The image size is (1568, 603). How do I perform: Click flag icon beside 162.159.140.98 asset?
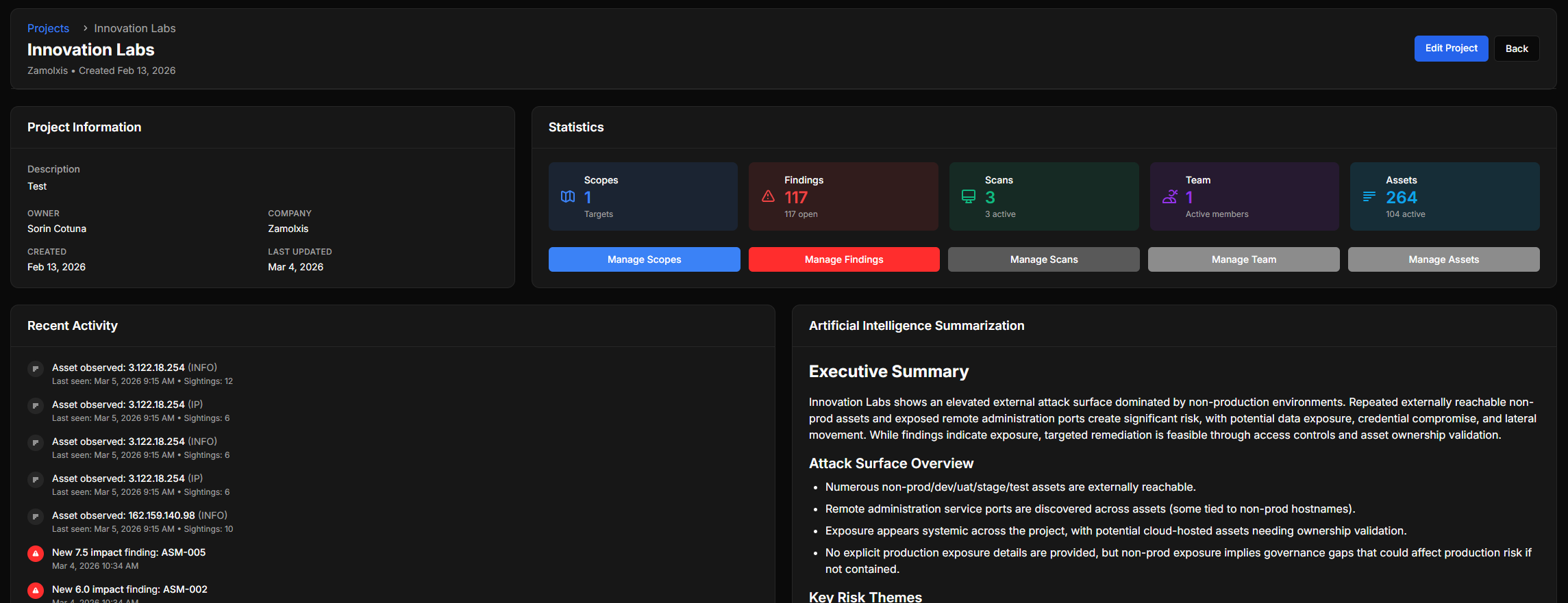tap(36, 517)
